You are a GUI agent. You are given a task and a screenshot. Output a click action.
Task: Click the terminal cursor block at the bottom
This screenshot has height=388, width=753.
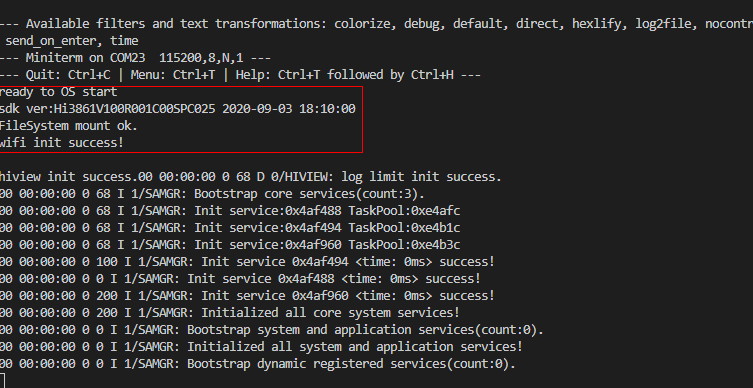(2, 381)
